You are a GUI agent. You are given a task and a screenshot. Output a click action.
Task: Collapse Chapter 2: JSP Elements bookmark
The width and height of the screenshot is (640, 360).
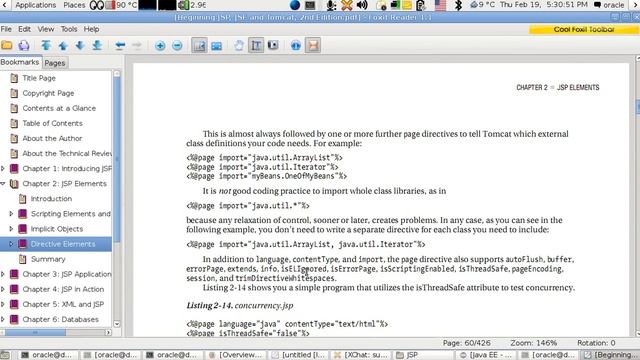click(x=3, y=183)
